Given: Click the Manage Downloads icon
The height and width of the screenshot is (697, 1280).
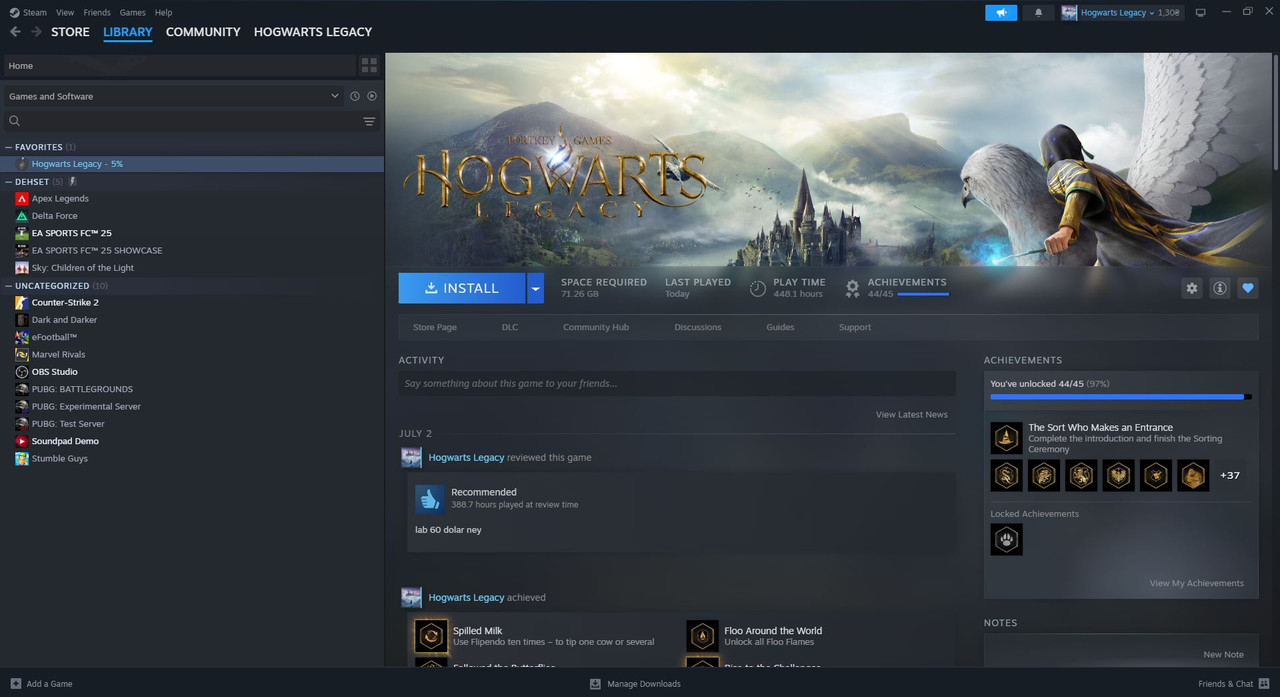Looking at the screenshot, I should (595, 684).
